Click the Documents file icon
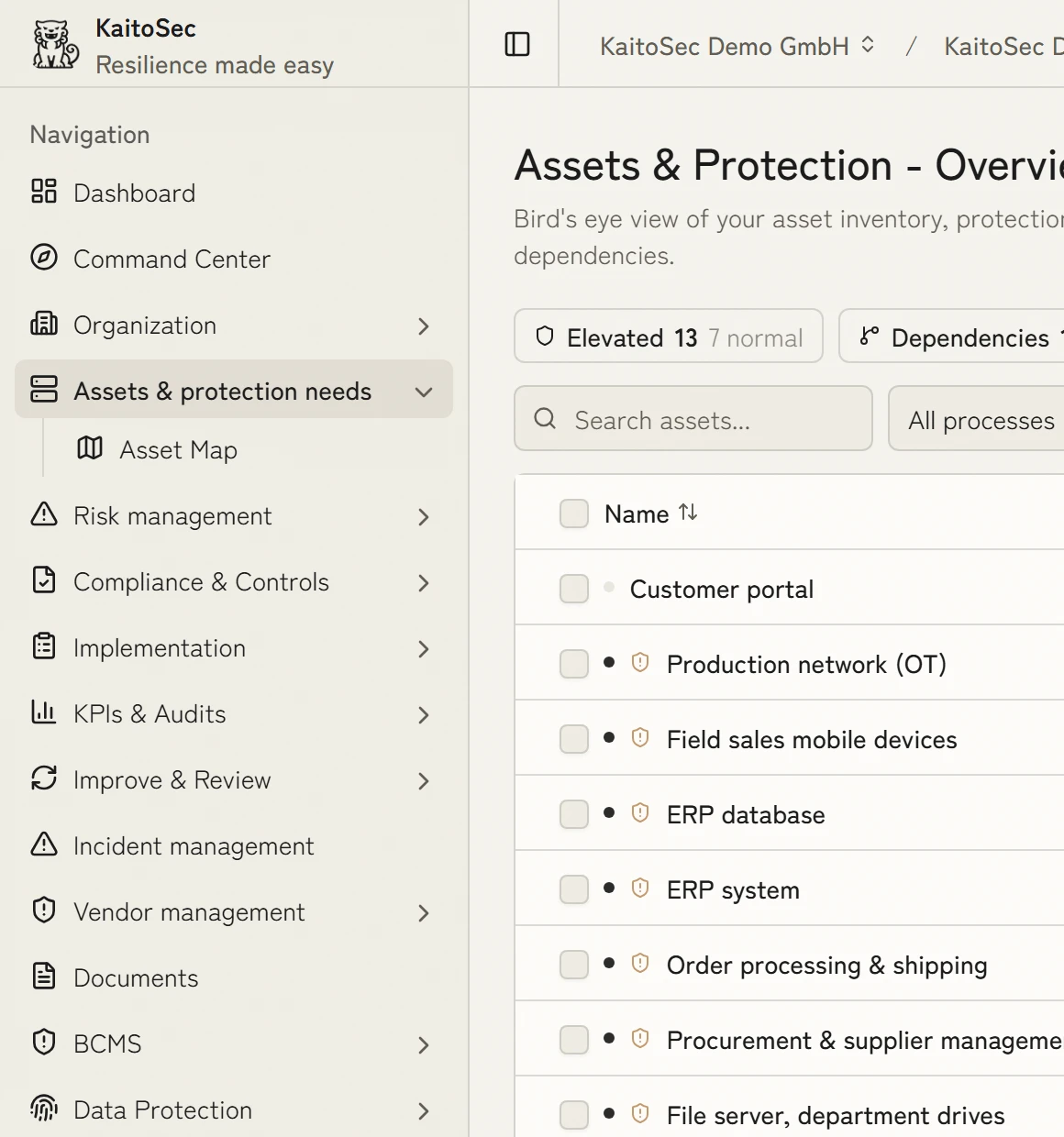1064x1137 pixels. click(44, 977)
